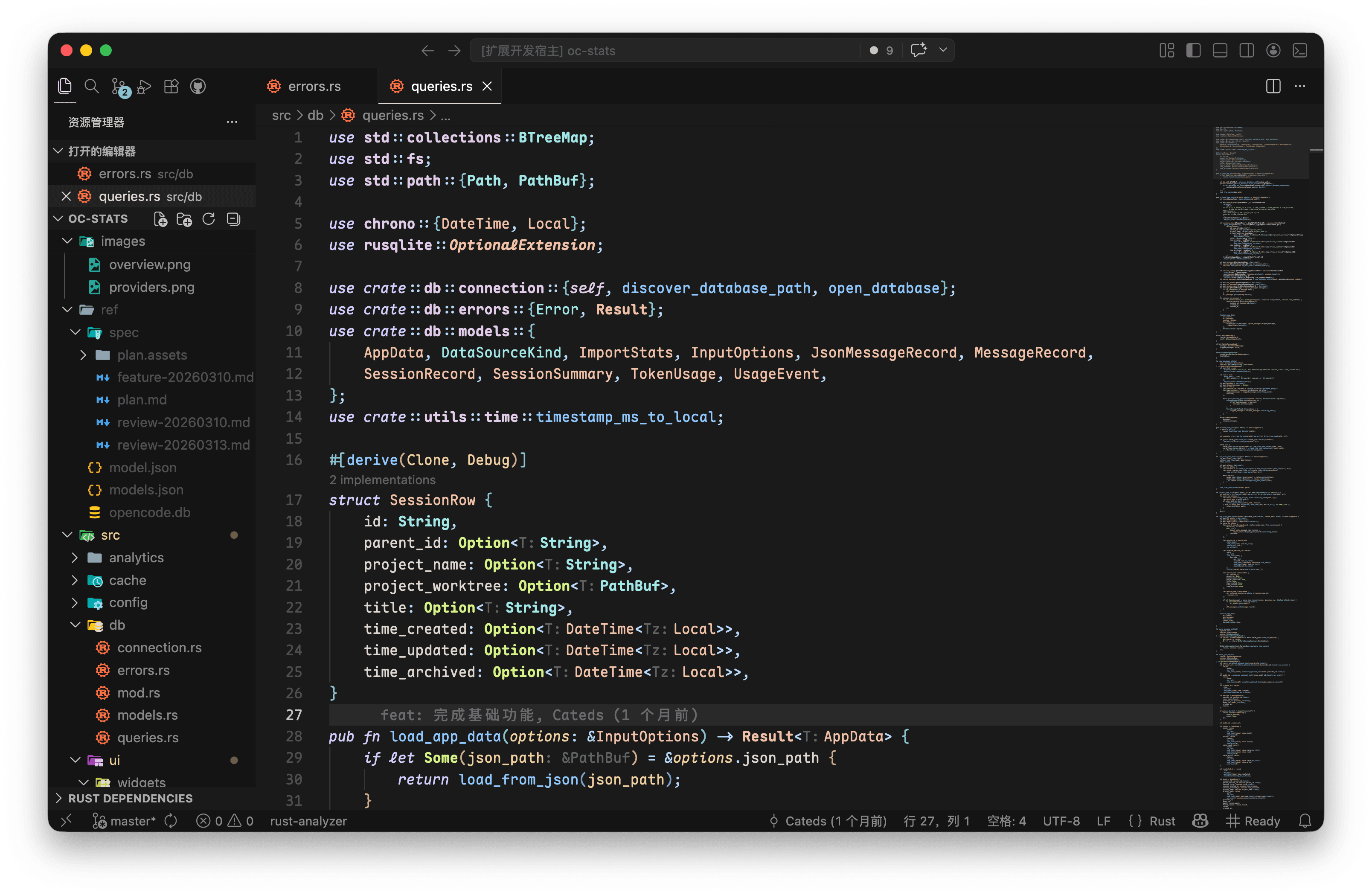This screenshot has width=1372, height=895.
Task: Click the title bar search field
Action: click(664, 51)
